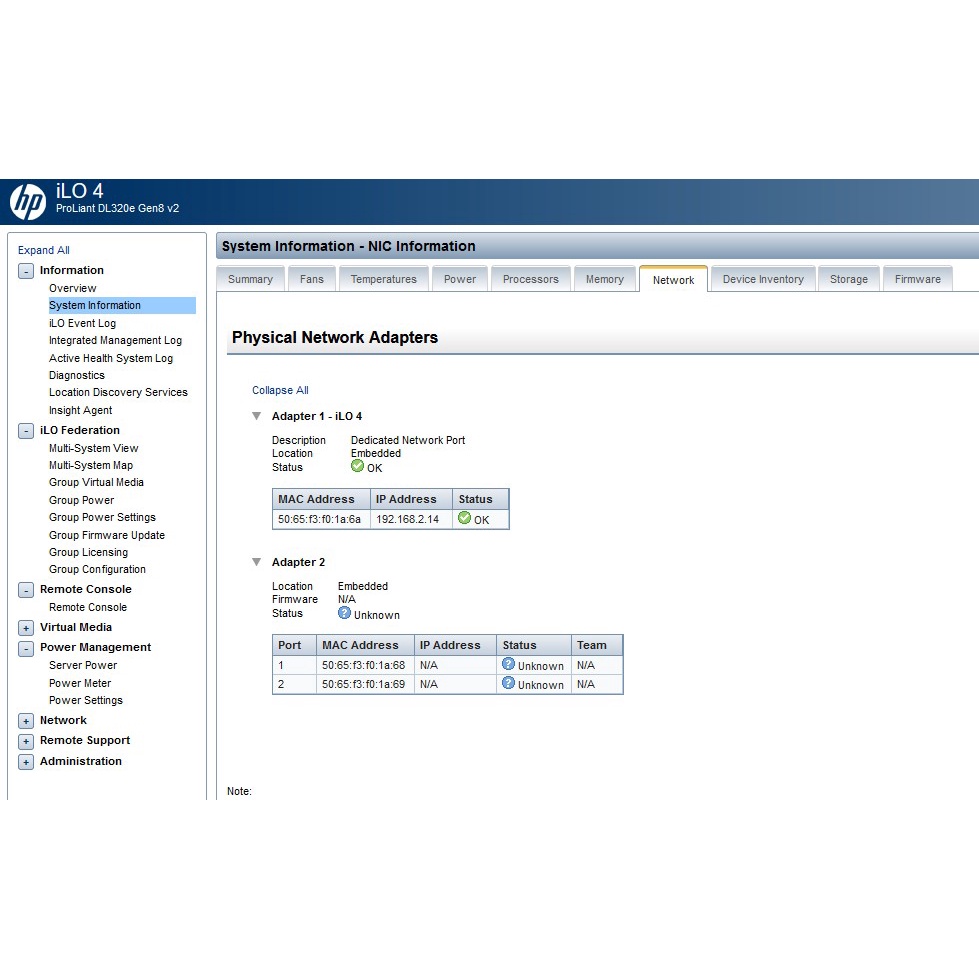Collapse the iLO Federation sidebar section
979x979 pixels.
coord(26,431)
